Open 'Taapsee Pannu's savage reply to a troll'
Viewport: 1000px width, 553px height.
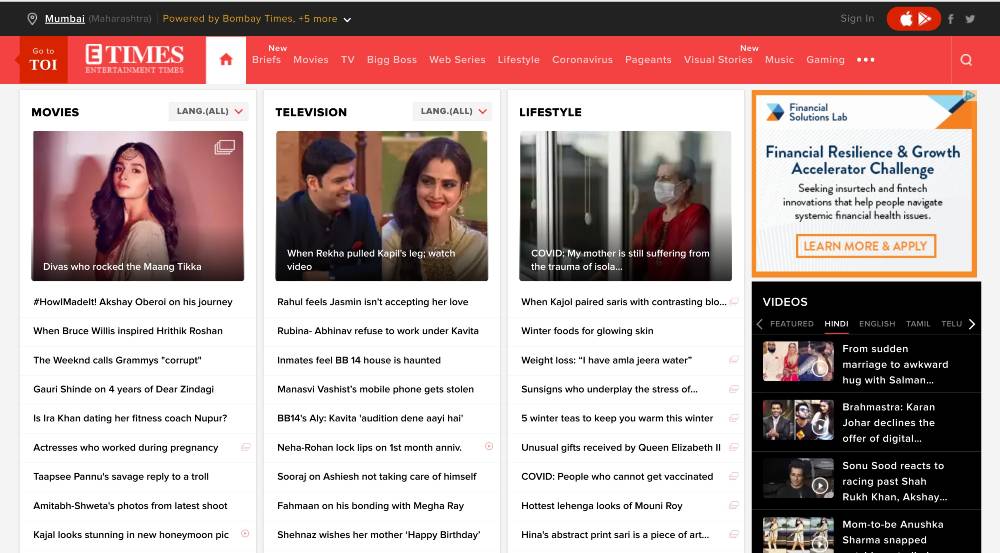(121, 476)
